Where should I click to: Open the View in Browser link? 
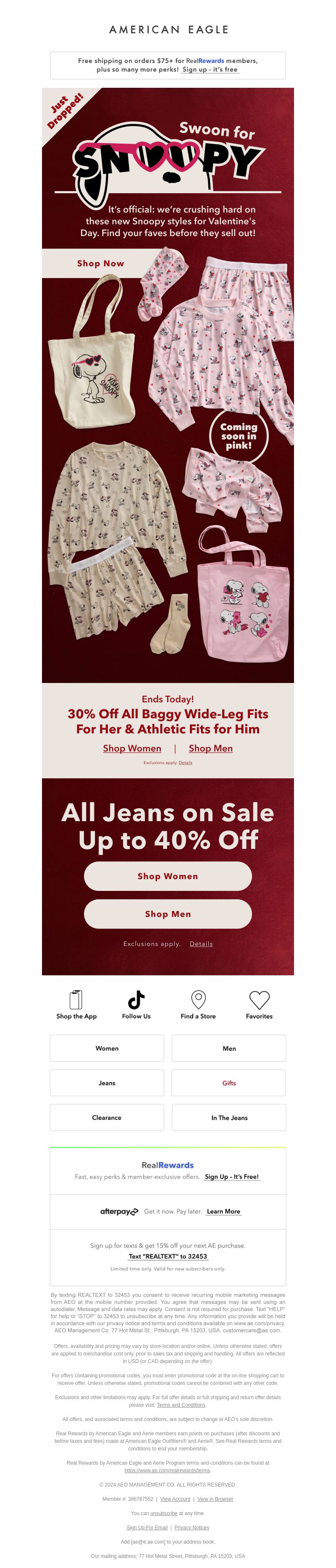[215, 1499]
